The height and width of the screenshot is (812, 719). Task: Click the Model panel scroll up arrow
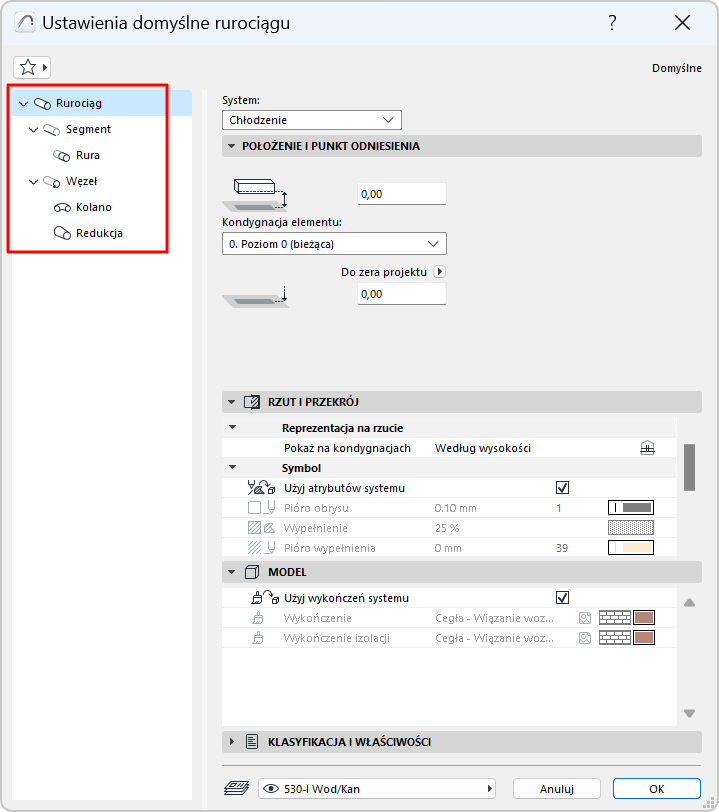coord(689,603)
